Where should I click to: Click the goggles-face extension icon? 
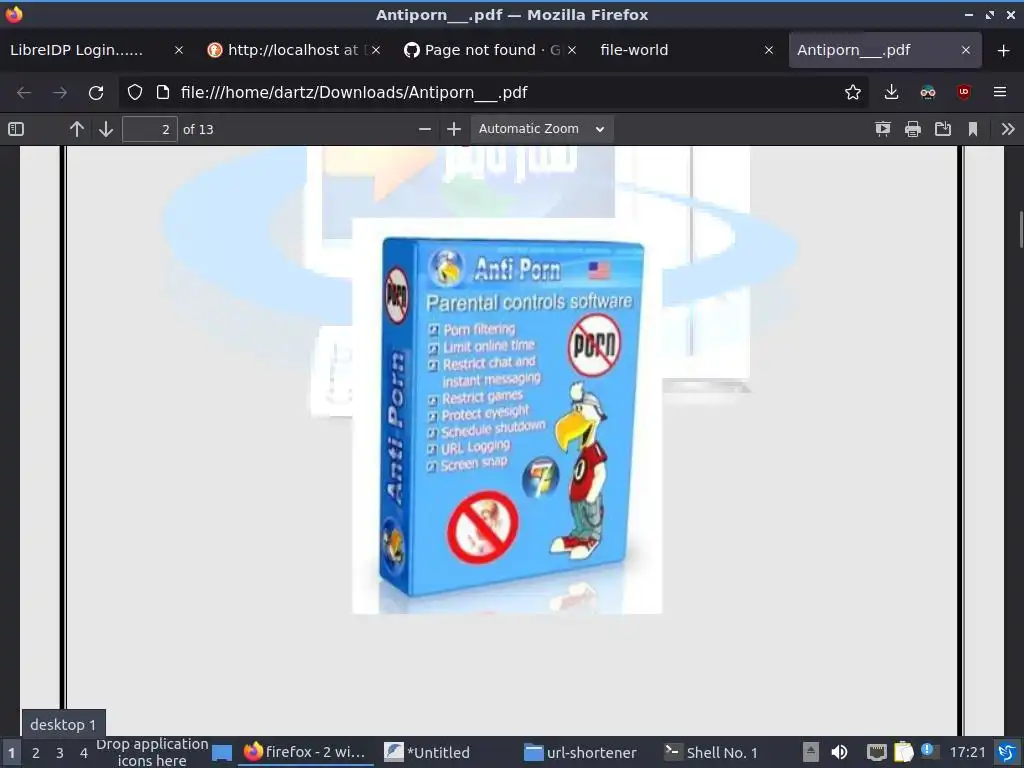point(927,93)
